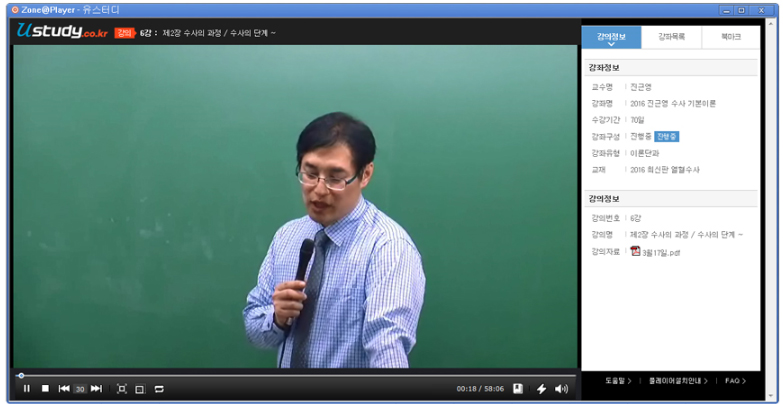Switch to fullscreen view

[x=122, y=388]
